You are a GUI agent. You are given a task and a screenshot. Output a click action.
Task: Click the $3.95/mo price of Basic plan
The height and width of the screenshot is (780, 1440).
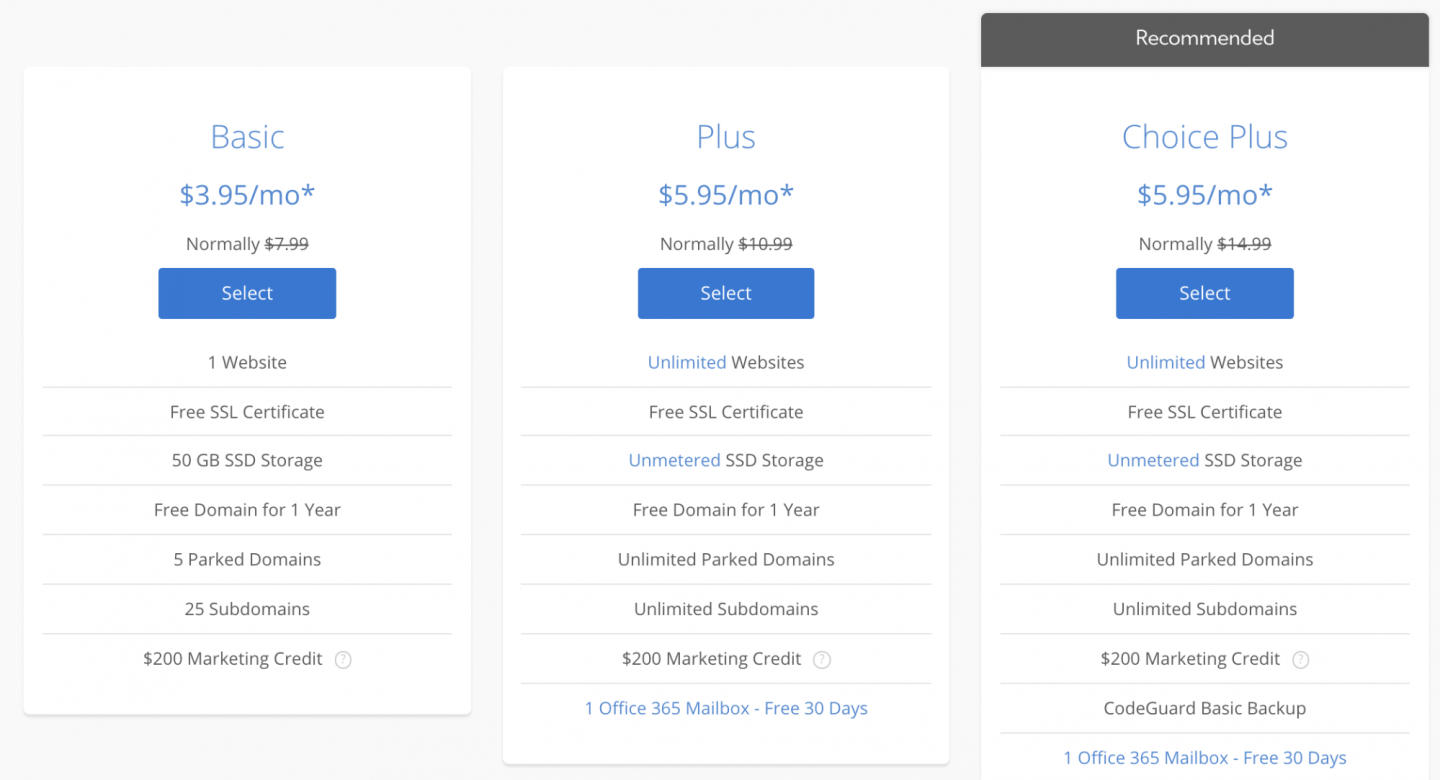247,194
